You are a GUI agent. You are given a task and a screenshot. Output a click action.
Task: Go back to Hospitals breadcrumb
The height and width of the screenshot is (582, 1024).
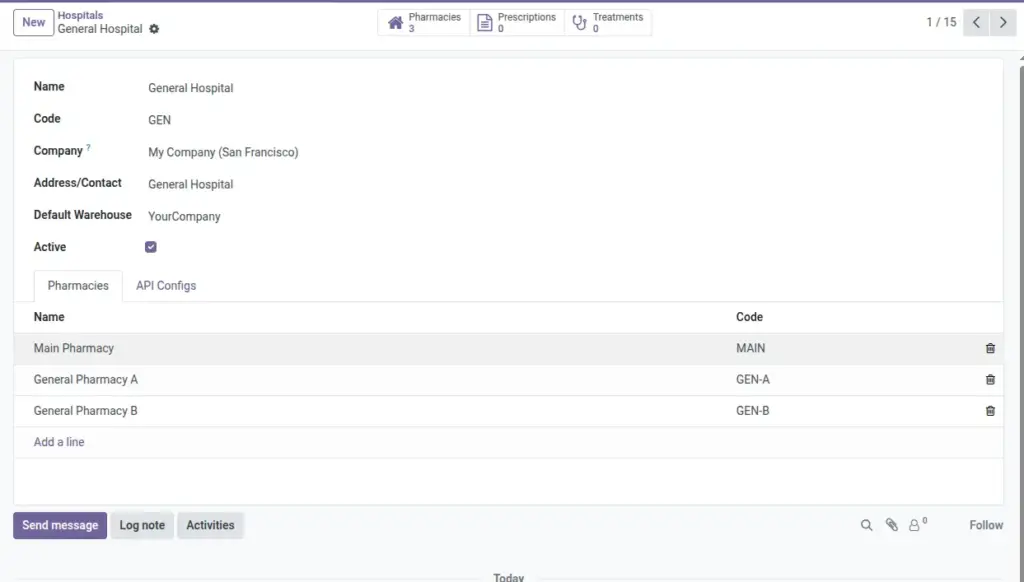point(80,15)
